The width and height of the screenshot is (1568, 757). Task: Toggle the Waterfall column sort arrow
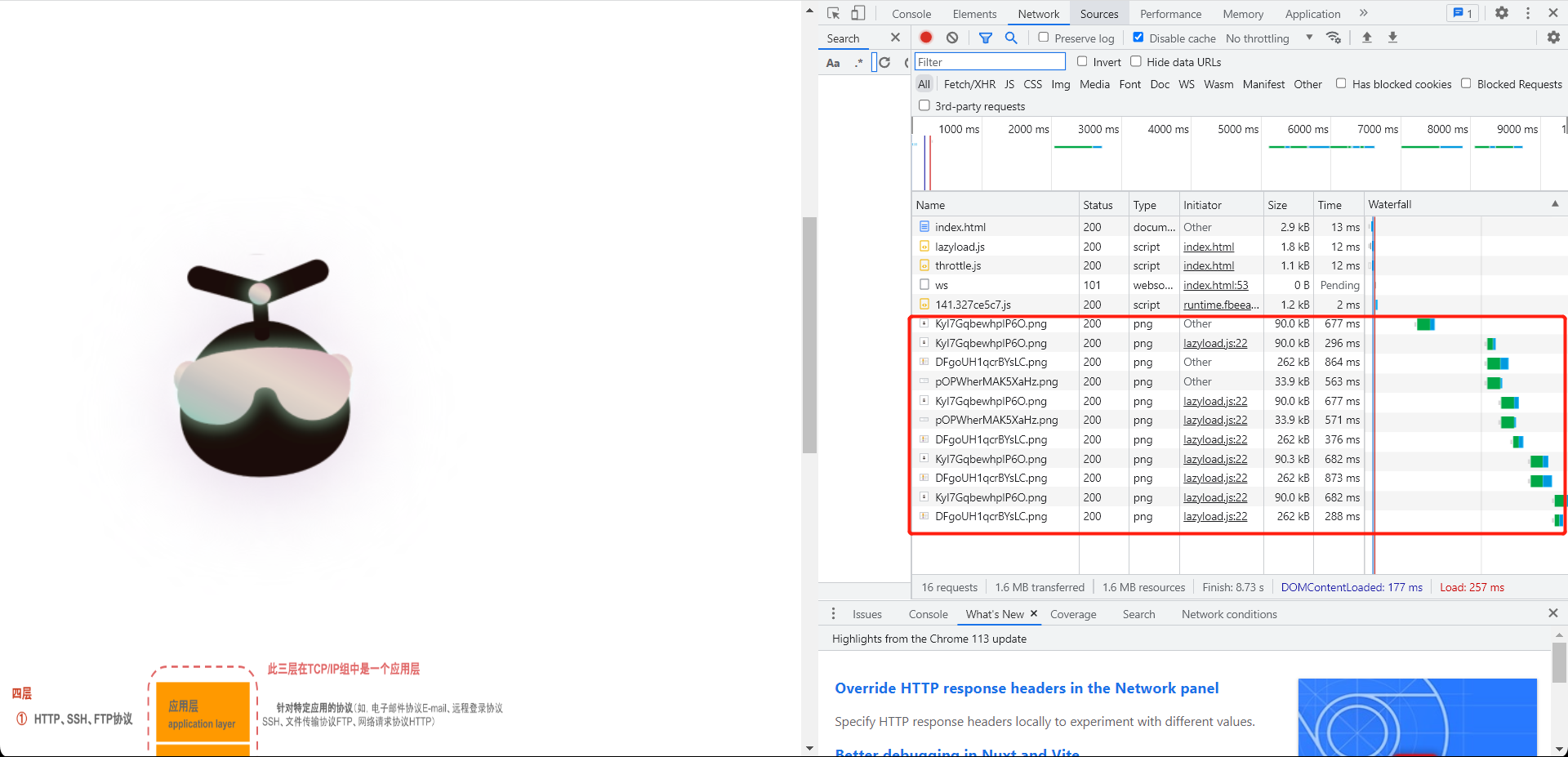pyautogui.click(x=1555, y=204)
